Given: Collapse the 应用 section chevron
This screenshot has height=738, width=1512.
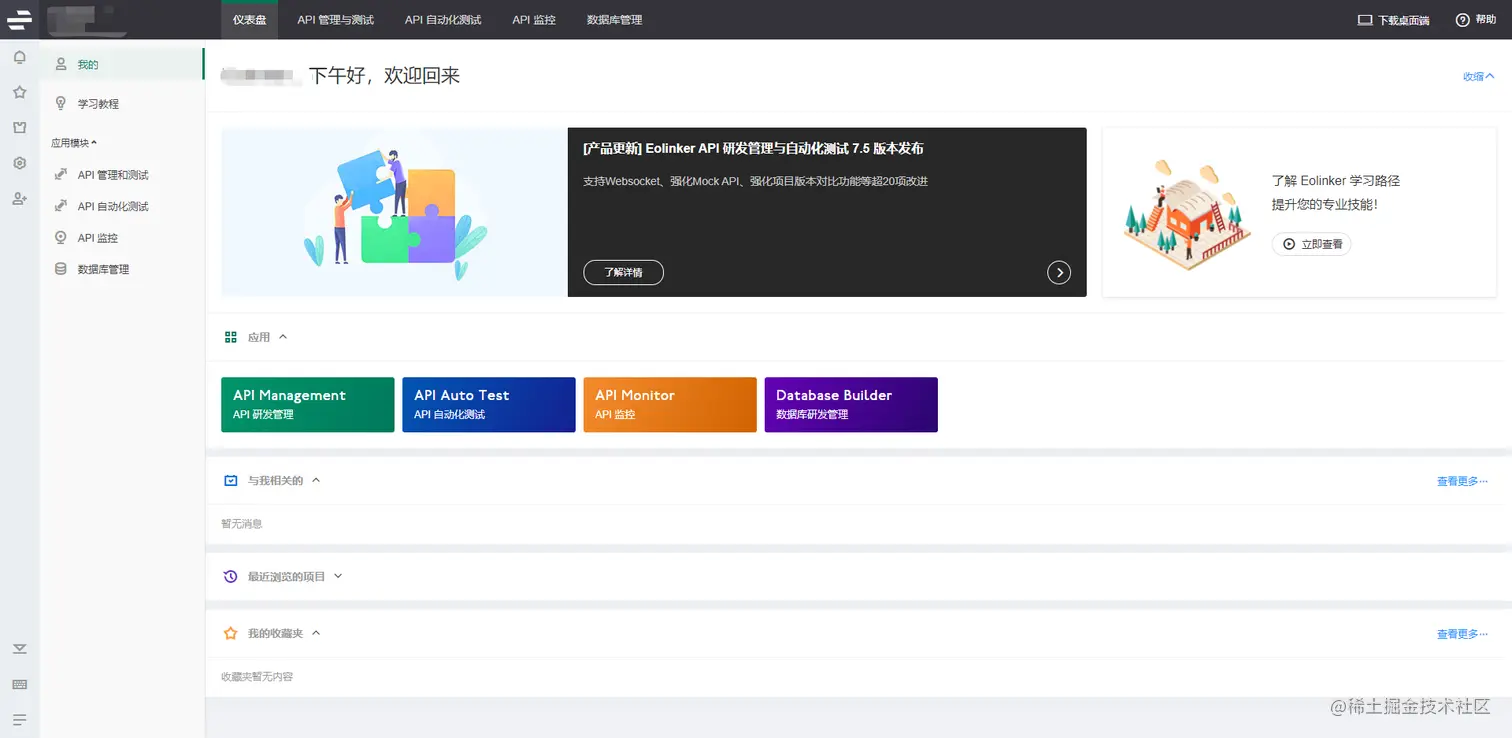Looking at the screenshot, I should pyautogui.click(x=283, y=337).
